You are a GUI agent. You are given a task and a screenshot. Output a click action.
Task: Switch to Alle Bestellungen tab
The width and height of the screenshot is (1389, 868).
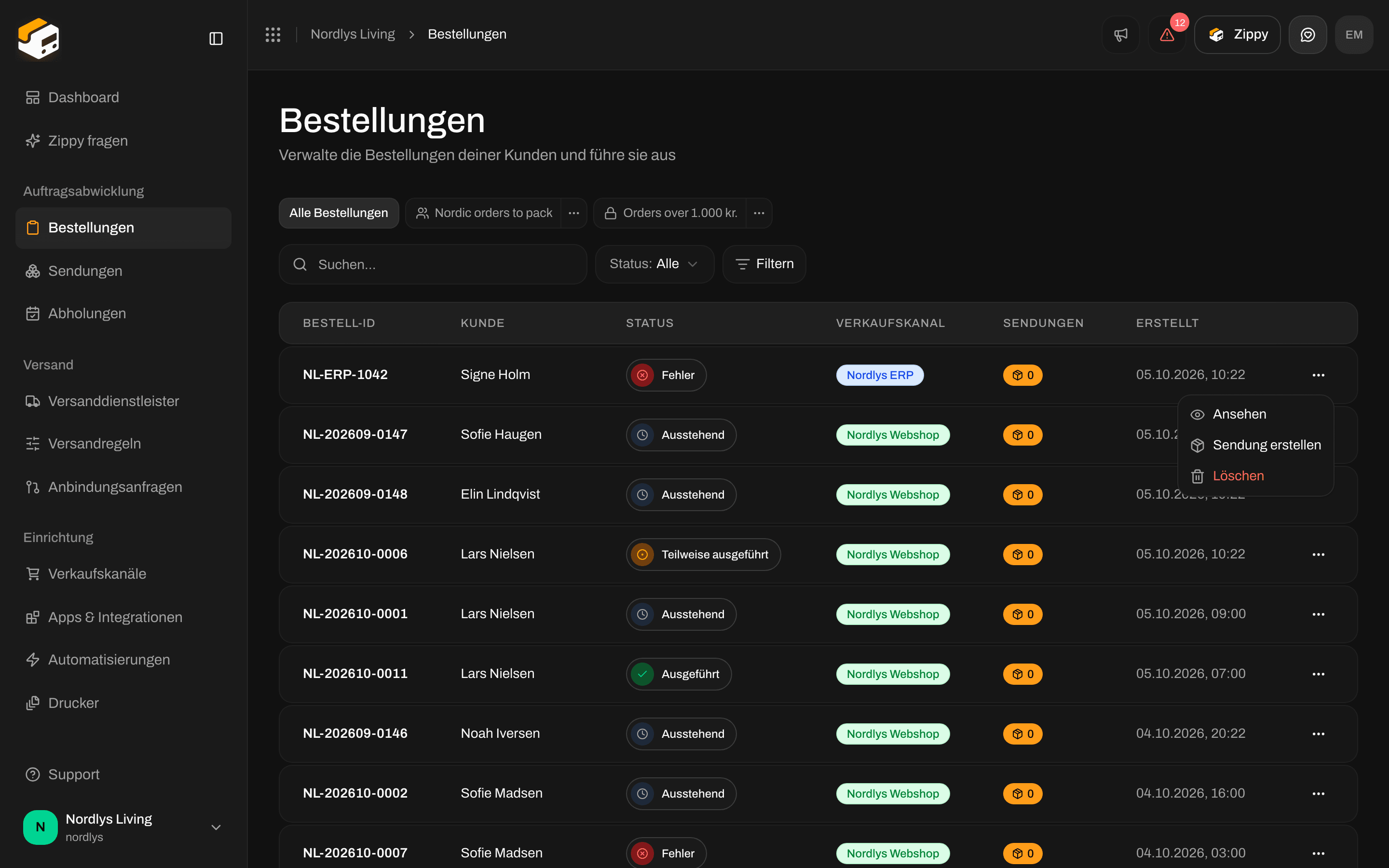(339, 213)
